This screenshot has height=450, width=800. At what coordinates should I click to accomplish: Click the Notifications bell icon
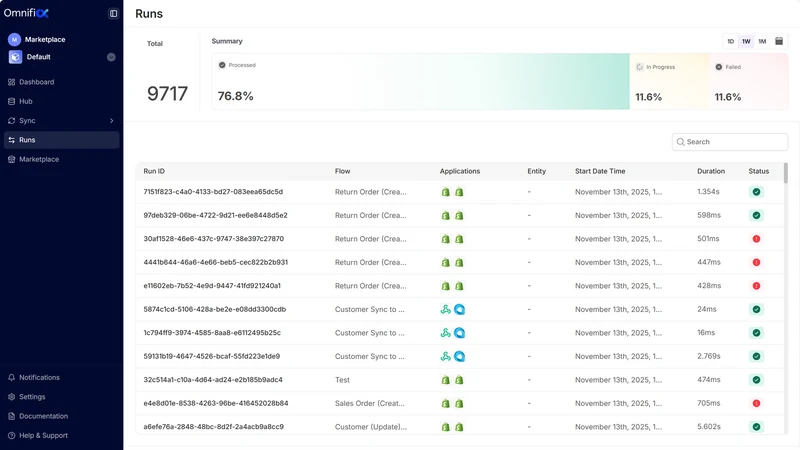click(x=11, y=378)
